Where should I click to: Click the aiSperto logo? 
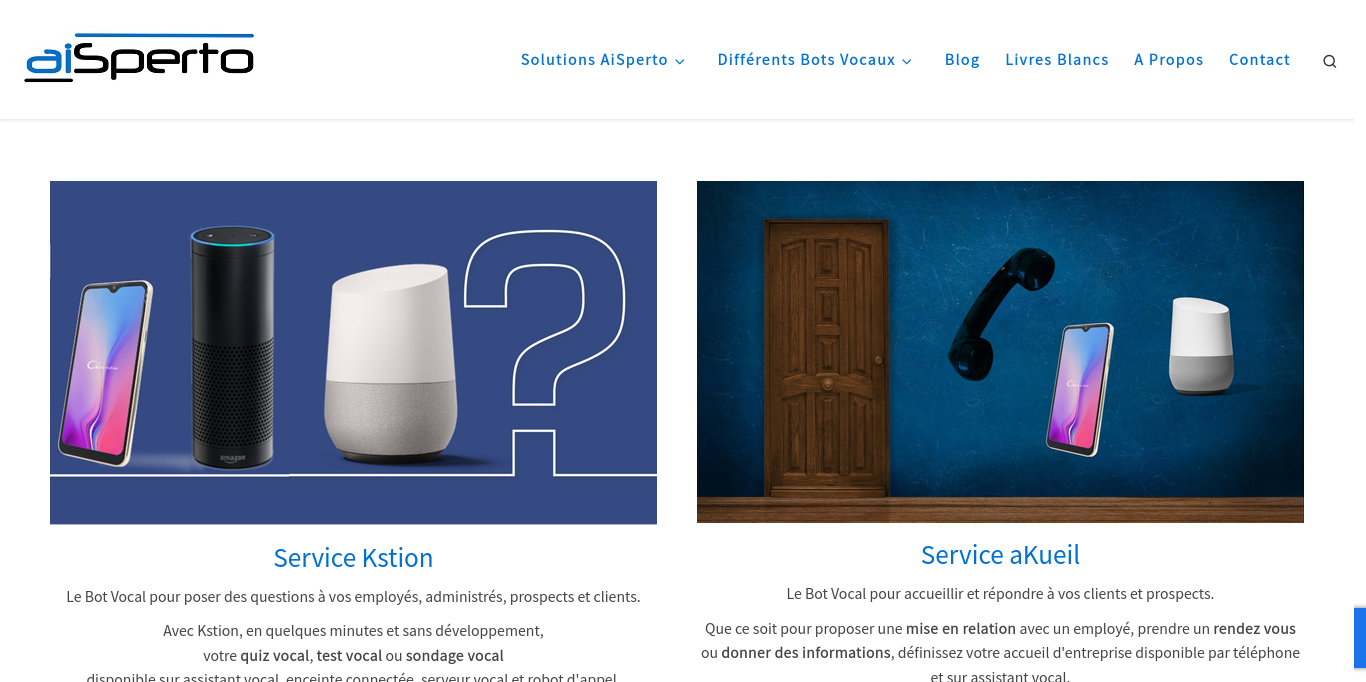tap(139, 58)
